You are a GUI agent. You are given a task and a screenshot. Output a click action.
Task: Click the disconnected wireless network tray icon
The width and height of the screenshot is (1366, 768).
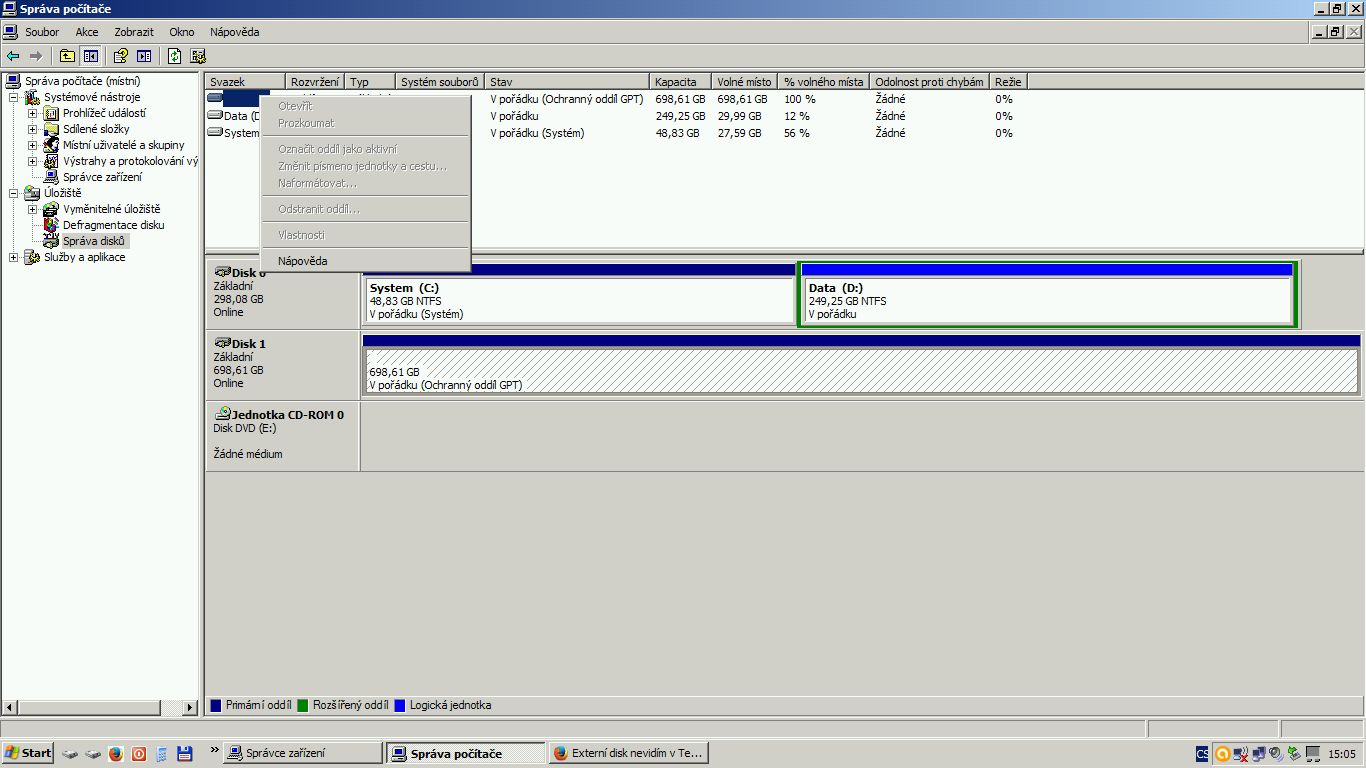1240,753
